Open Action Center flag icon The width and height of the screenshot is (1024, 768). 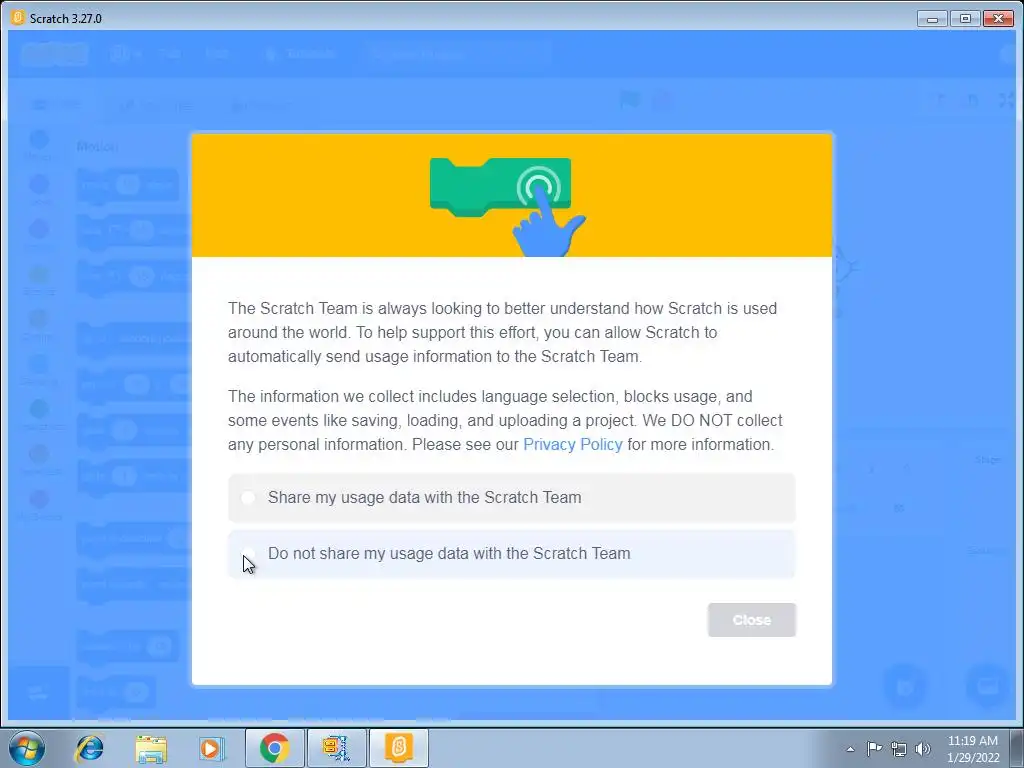coord(874,748)
